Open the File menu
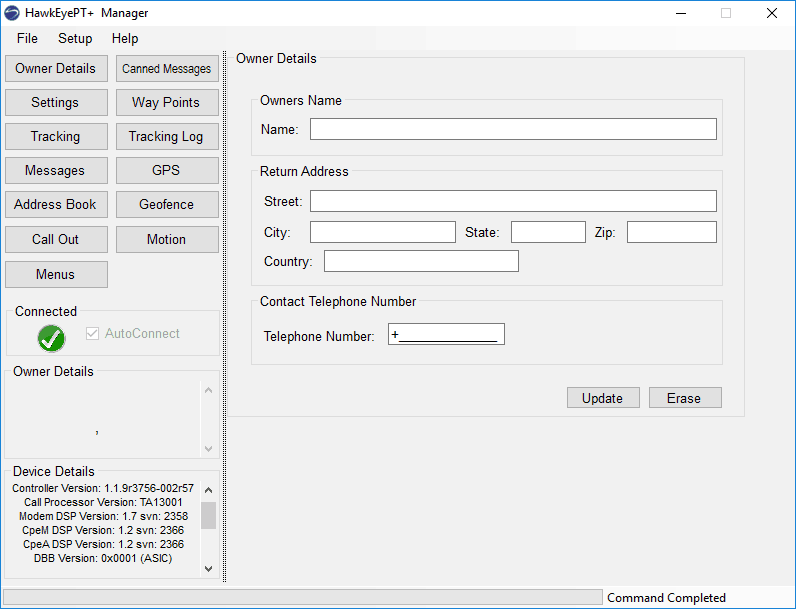The image size is (796, 609). (x=27, y=39)
